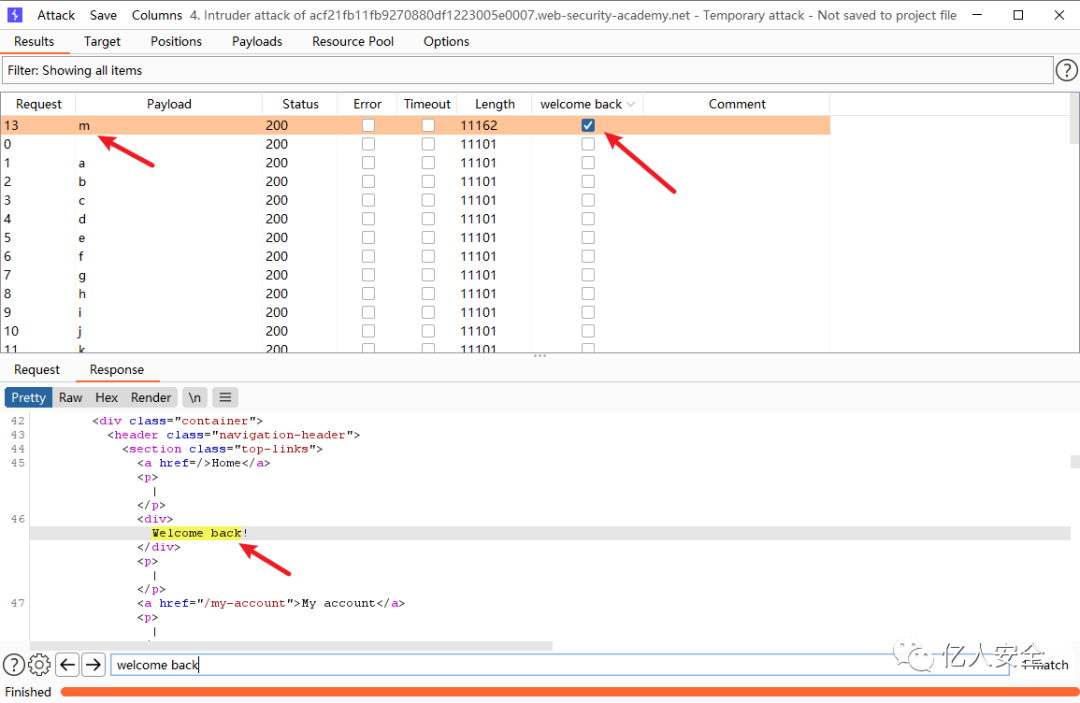Image resolution: width=1080 pixels, height=703 pixels.
Task: Click the search field containing welcome back
Action: [x=559, y=664]
